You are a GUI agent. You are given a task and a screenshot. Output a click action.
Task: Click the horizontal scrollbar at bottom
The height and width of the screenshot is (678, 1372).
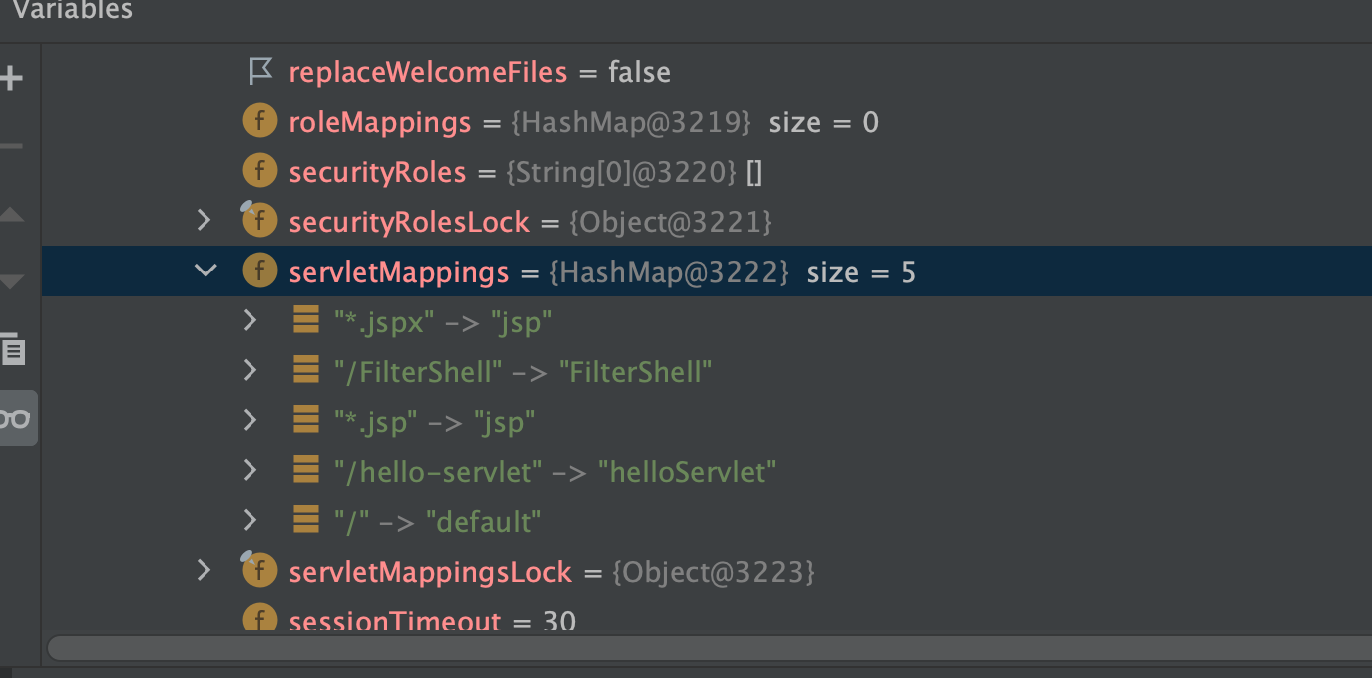coord(709,648)
